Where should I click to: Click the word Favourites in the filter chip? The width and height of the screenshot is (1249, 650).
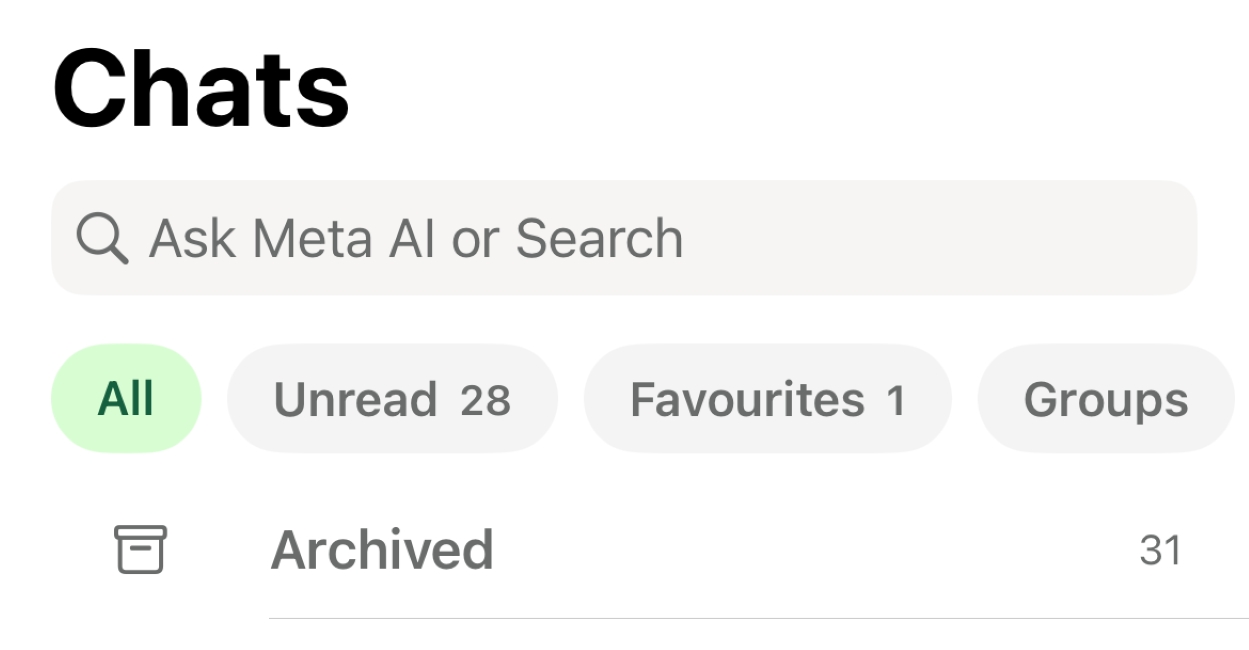tap(747, 399)
